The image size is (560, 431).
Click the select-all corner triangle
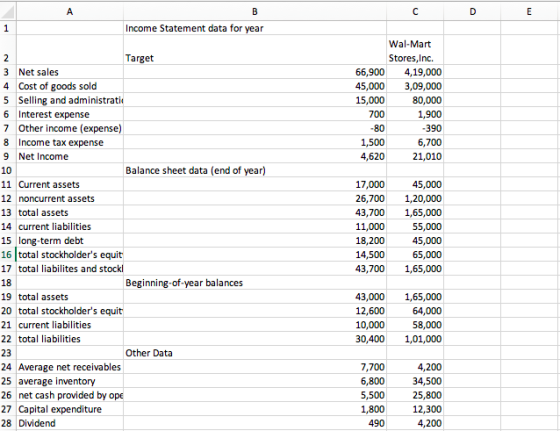(8, 12)
